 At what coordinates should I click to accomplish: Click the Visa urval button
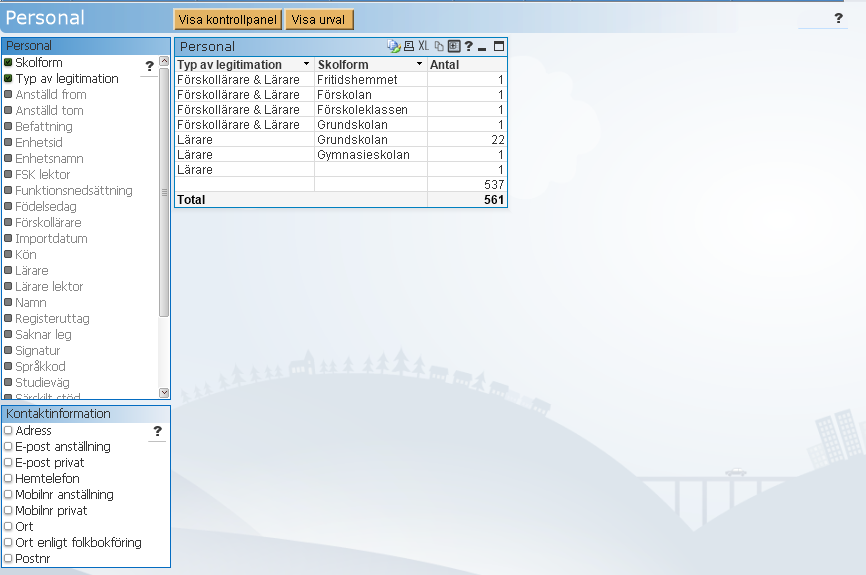click(319, 20)
